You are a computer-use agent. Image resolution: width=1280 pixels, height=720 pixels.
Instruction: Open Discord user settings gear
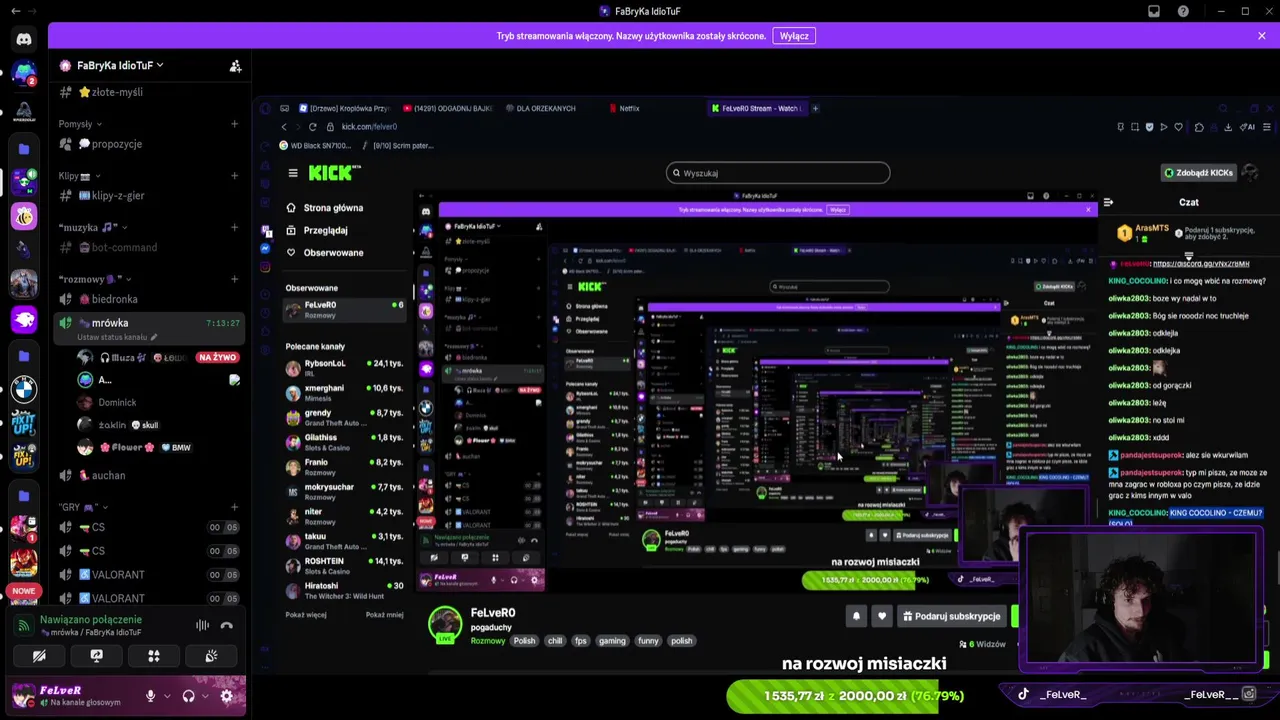click(226, 696)
